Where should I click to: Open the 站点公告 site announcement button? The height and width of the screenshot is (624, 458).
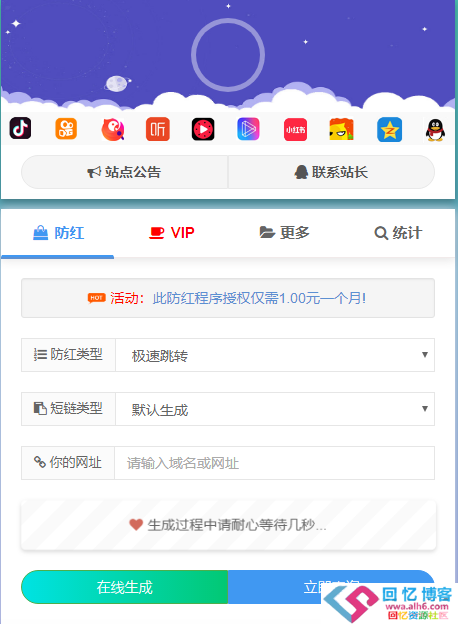125,172
